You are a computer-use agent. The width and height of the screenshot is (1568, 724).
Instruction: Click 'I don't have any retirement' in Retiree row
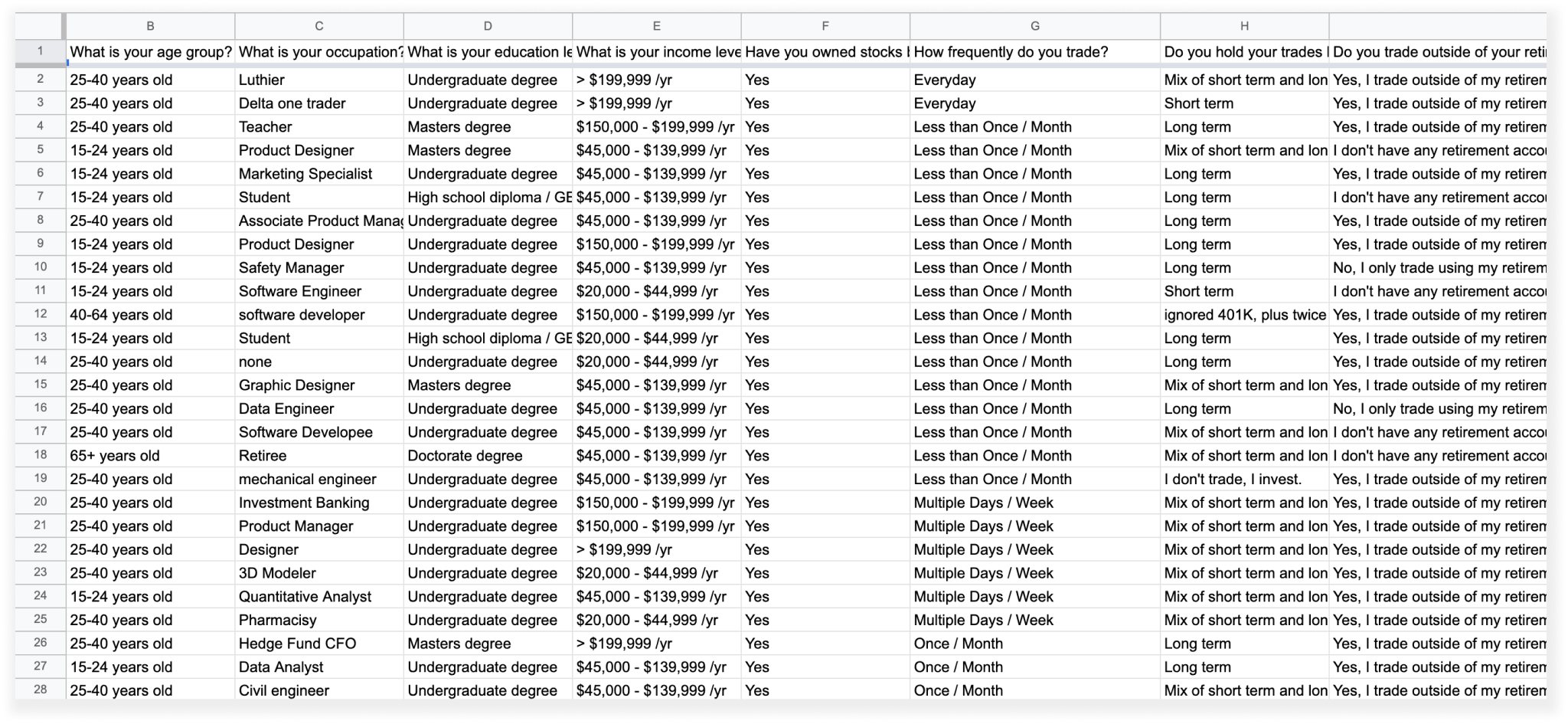[x=1439, y=456]
